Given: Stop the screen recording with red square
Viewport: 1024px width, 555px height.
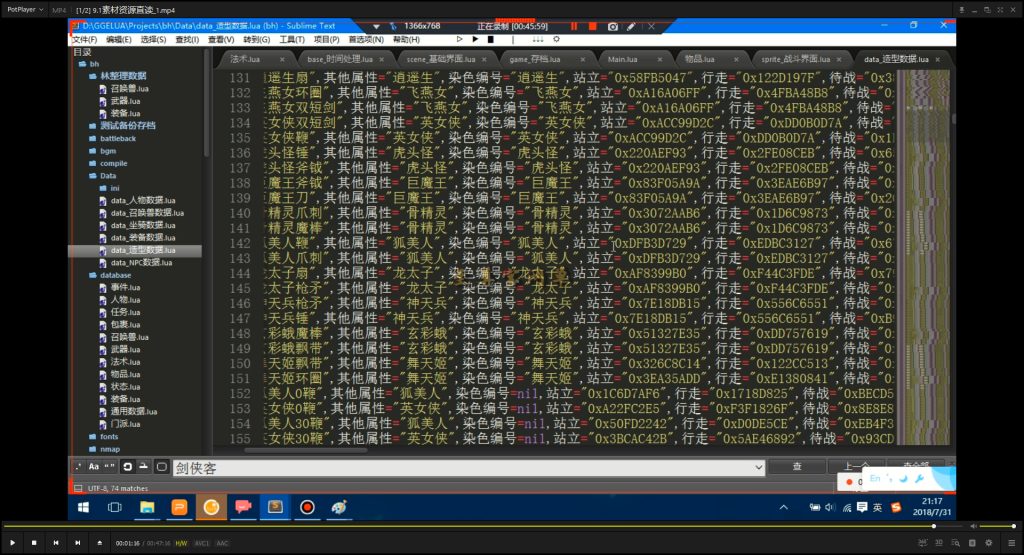Looking at the screenshot, I should pyautogui.click(x=592, y=27).
